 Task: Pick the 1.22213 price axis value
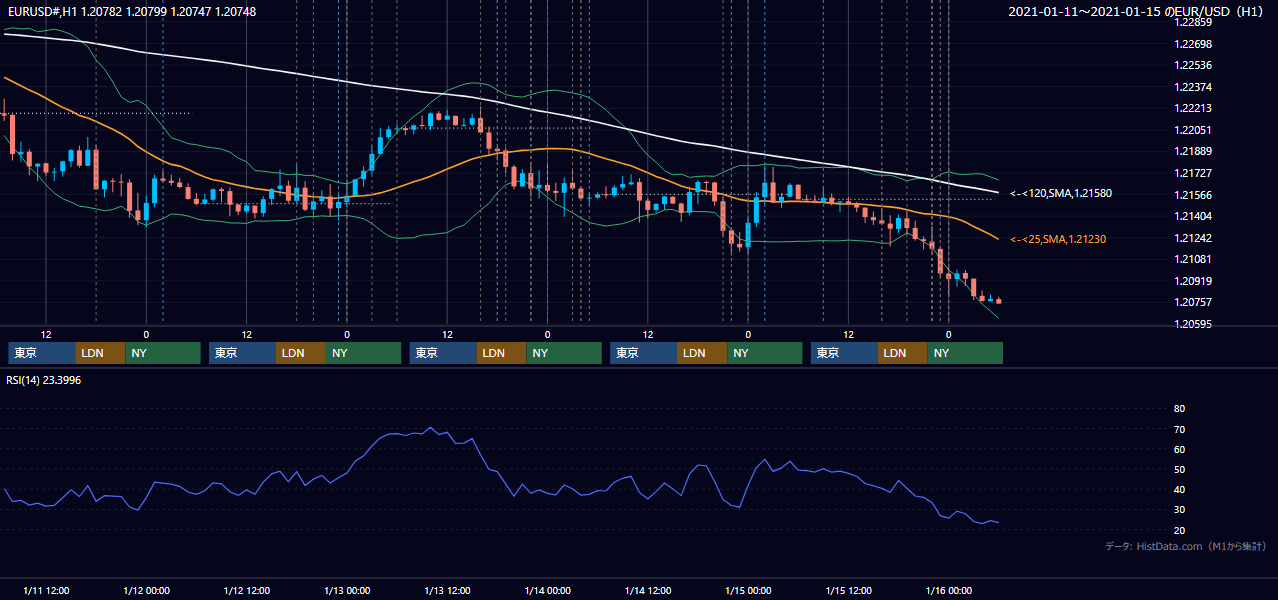coord(1194,108)
